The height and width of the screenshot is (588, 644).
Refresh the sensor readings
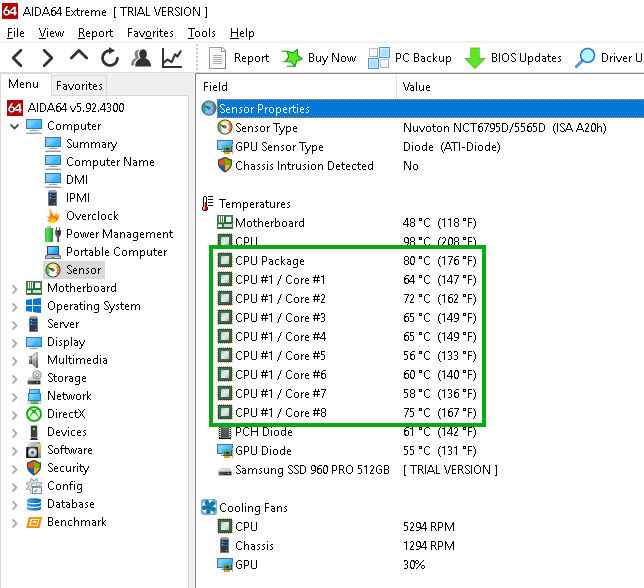[110, 57]
